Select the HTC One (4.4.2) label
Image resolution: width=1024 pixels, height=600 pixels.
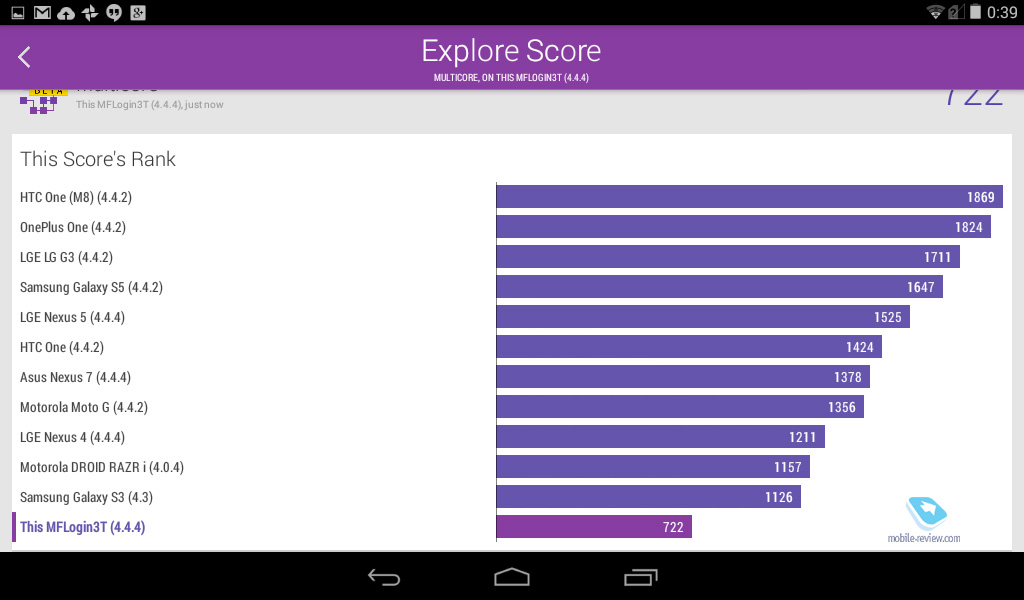click(62, 347)
